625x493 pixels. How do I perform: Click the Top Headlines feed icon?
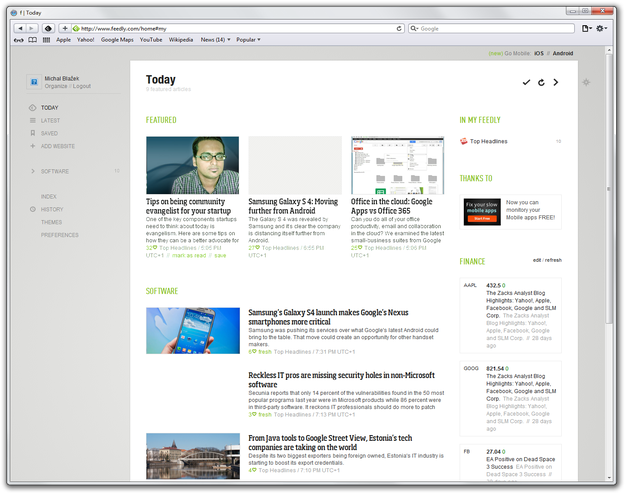(464, 141)
